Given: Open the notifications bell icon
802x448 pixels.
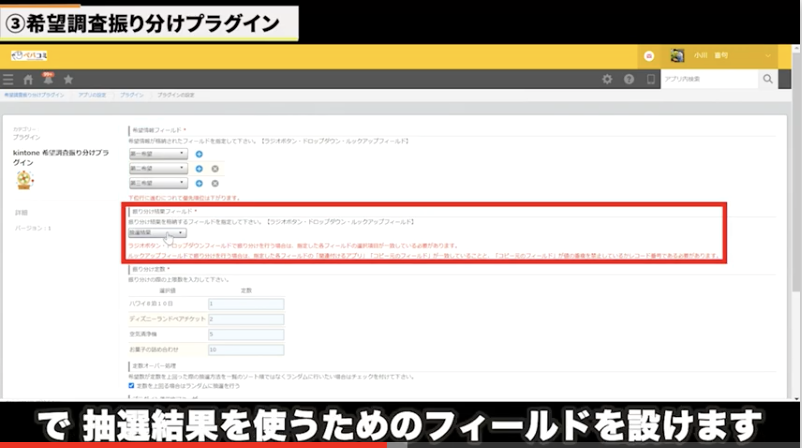Looking at the screenshot, I should (47, 78).
